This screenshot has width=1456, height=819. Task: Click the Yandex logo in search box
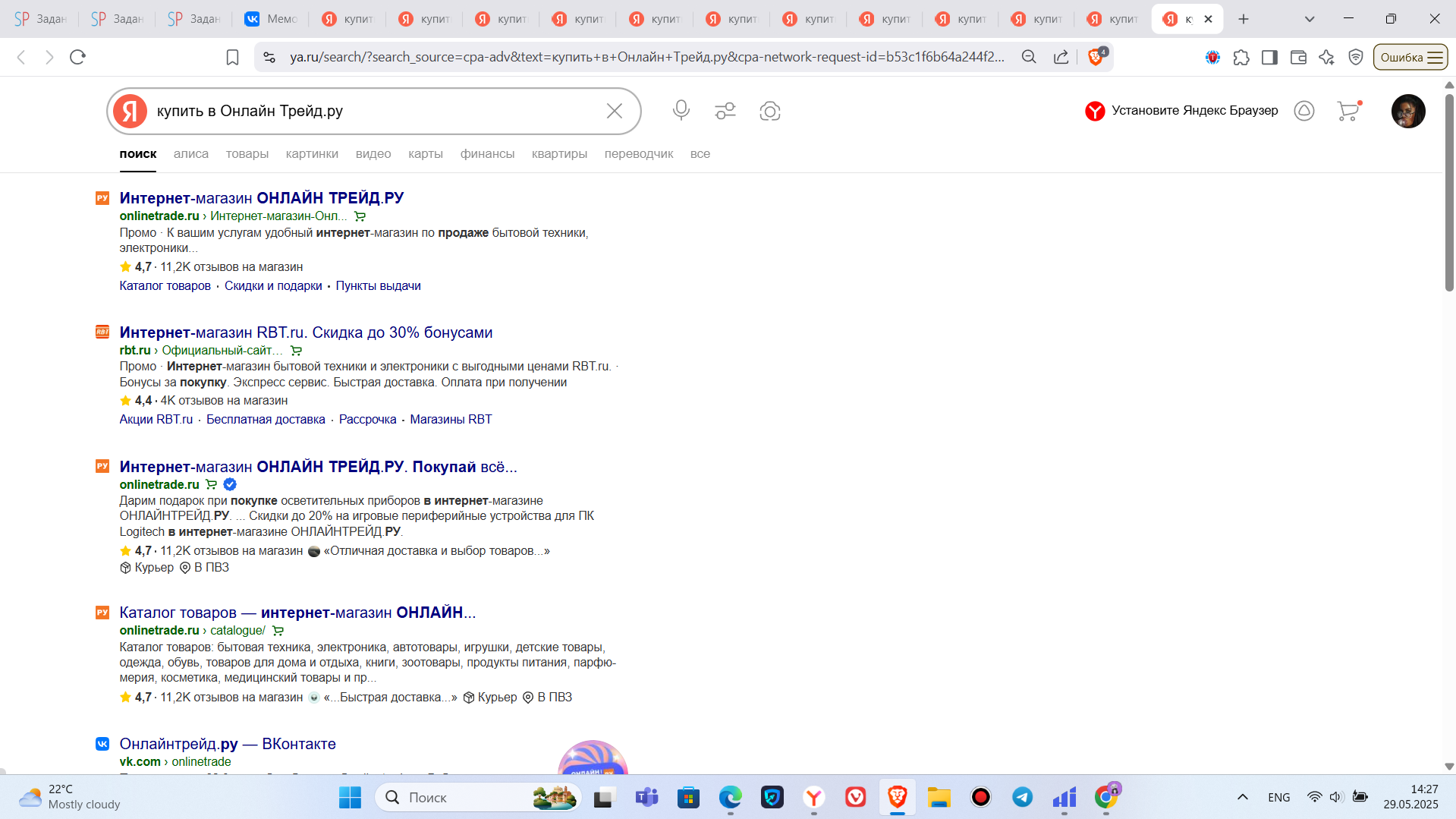131,111
